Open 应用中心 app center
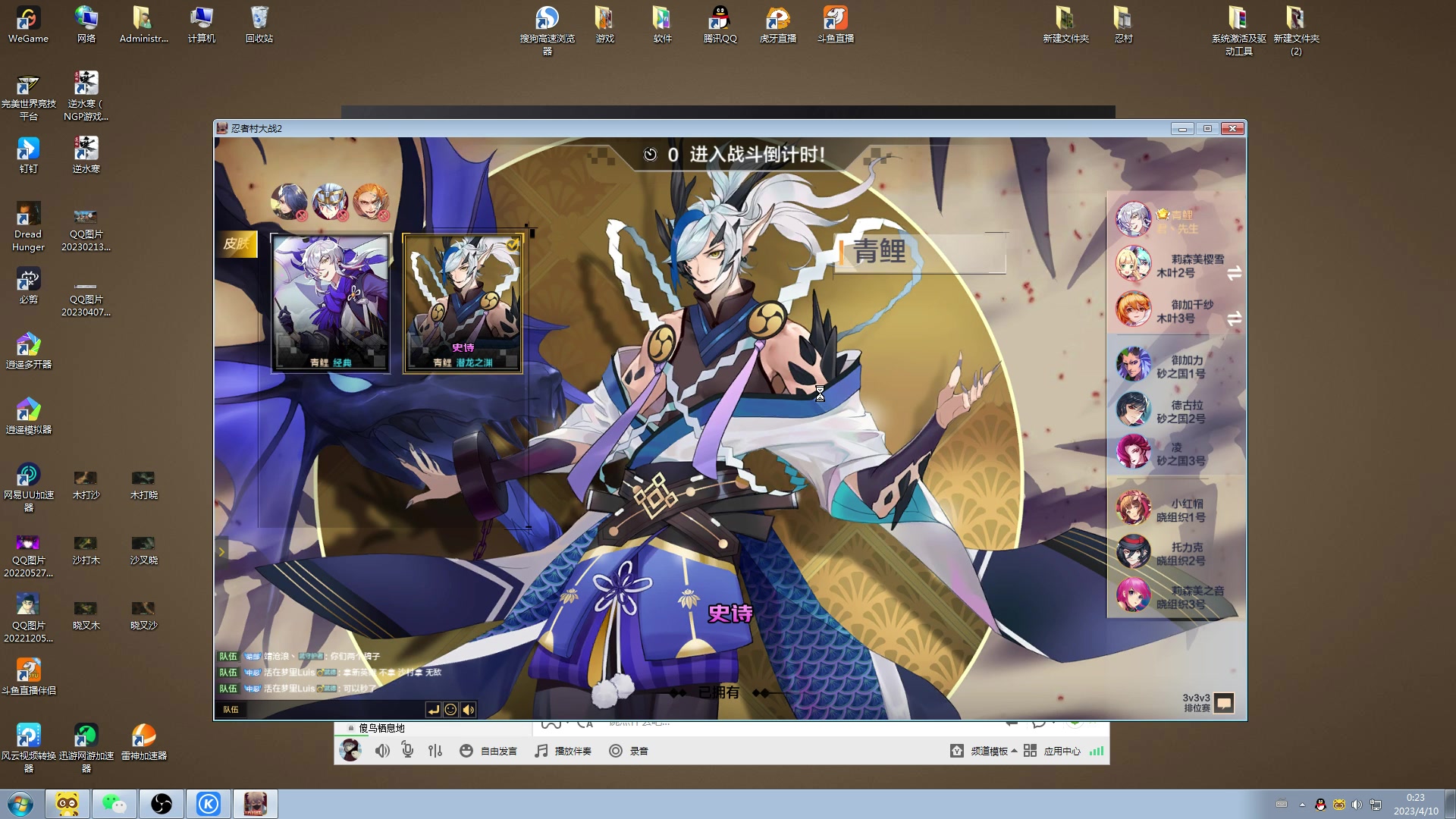The image size is (1456, 819). [x=1052, y=751]
